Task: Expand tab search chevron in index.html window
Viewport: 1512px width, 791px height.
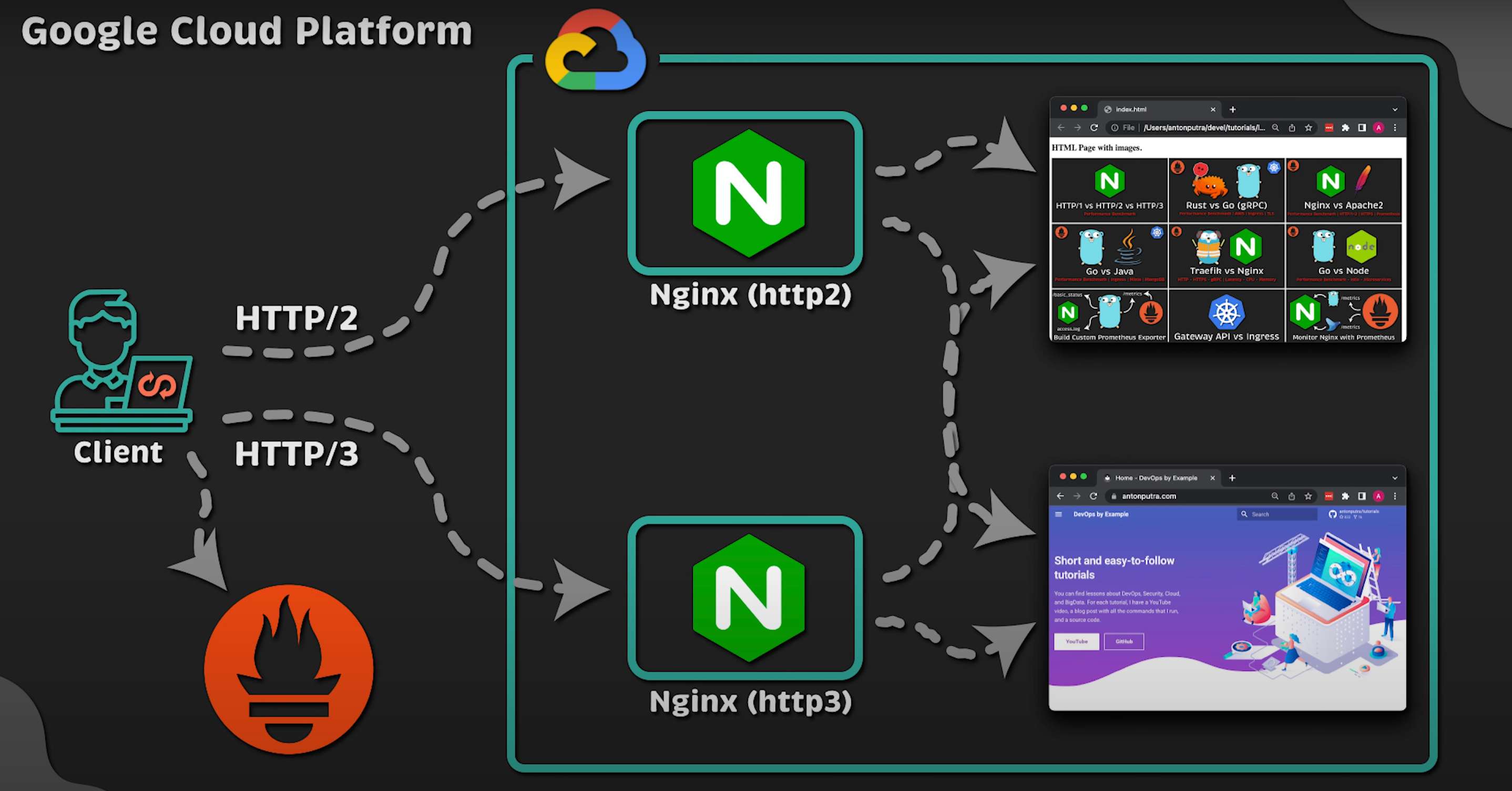Action: tap(1395, 110)
